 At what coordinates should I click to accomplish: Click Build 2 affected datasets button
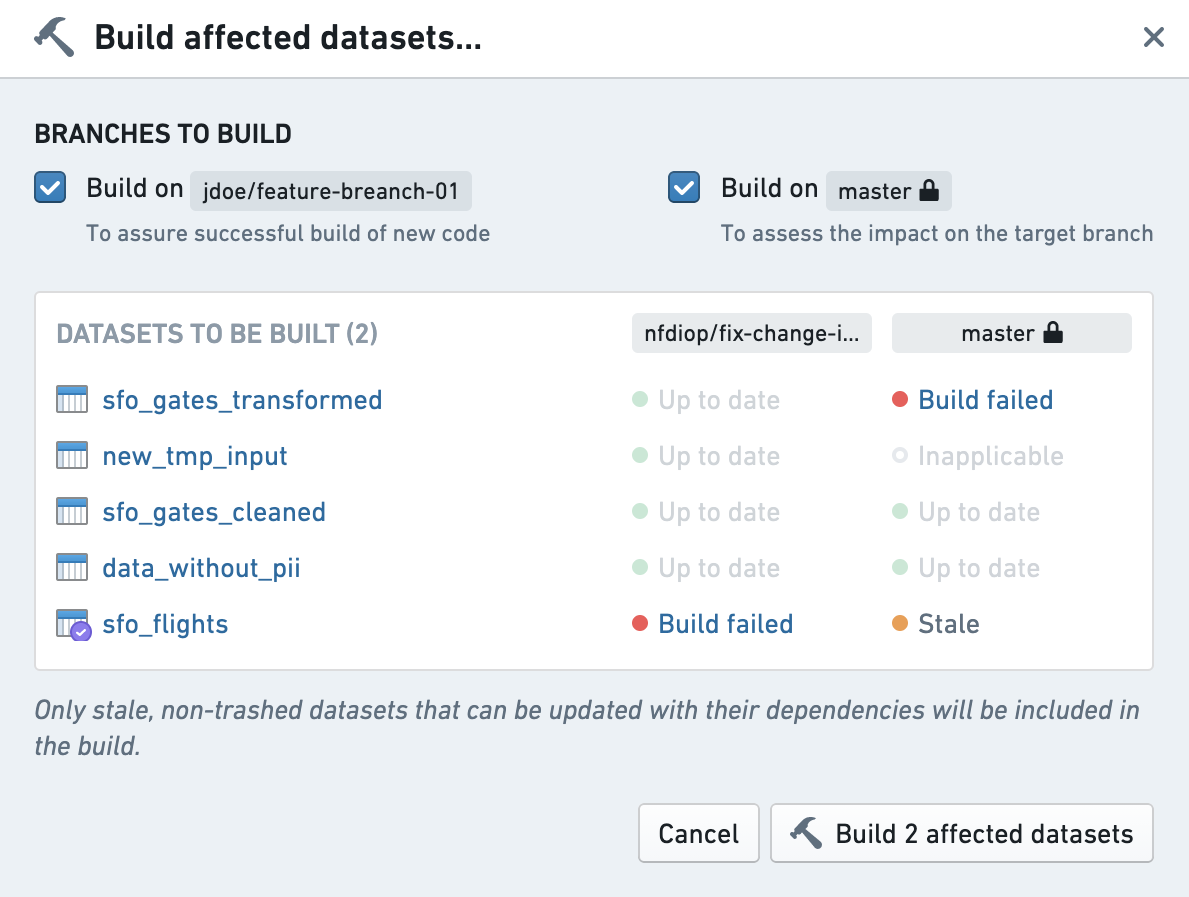pos(962,833)
